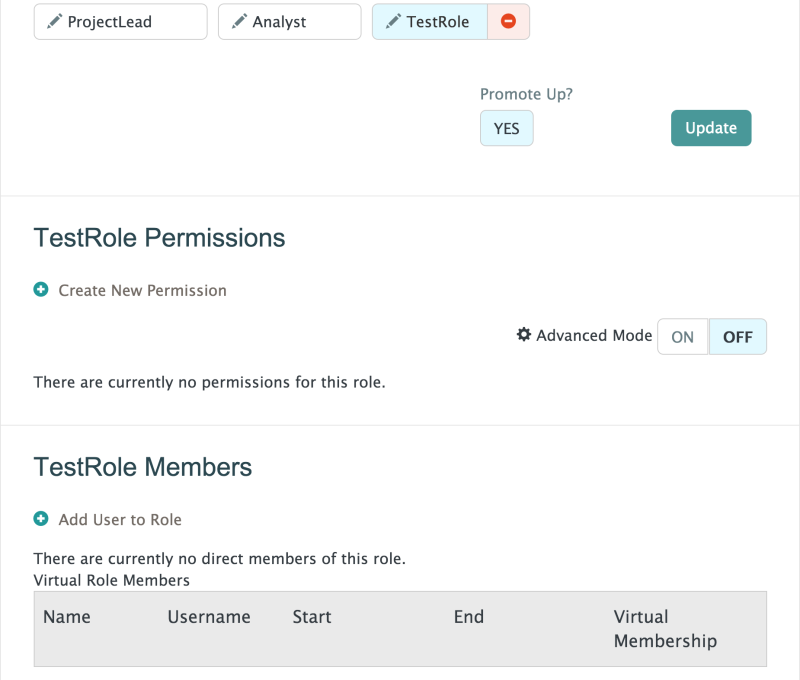This screenshot has width=800, height=680.
Task: Select the Analyst role tab
Action: click(289, 22)
